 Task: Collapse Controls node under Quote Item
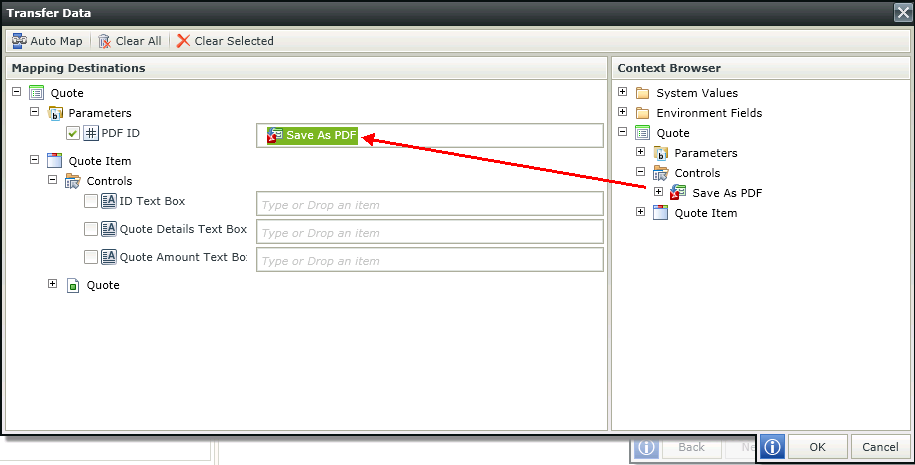[53, 180]
